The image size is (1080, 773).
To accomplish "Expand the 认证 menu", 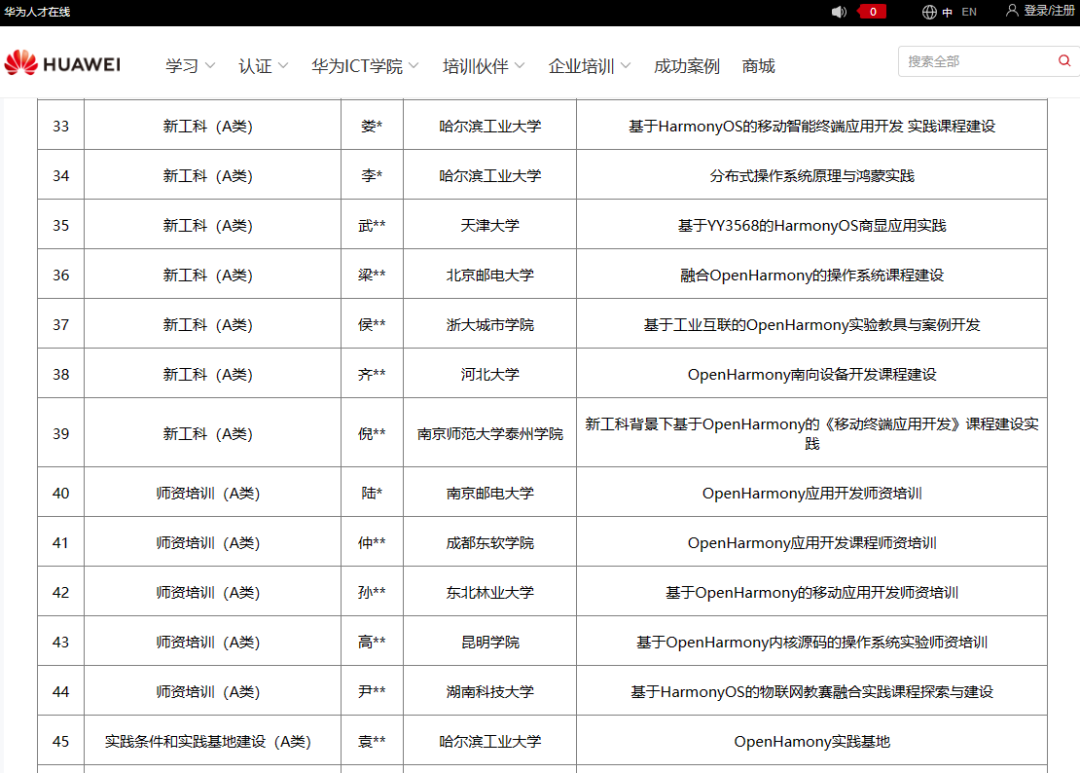I will (x=263, y=66).
